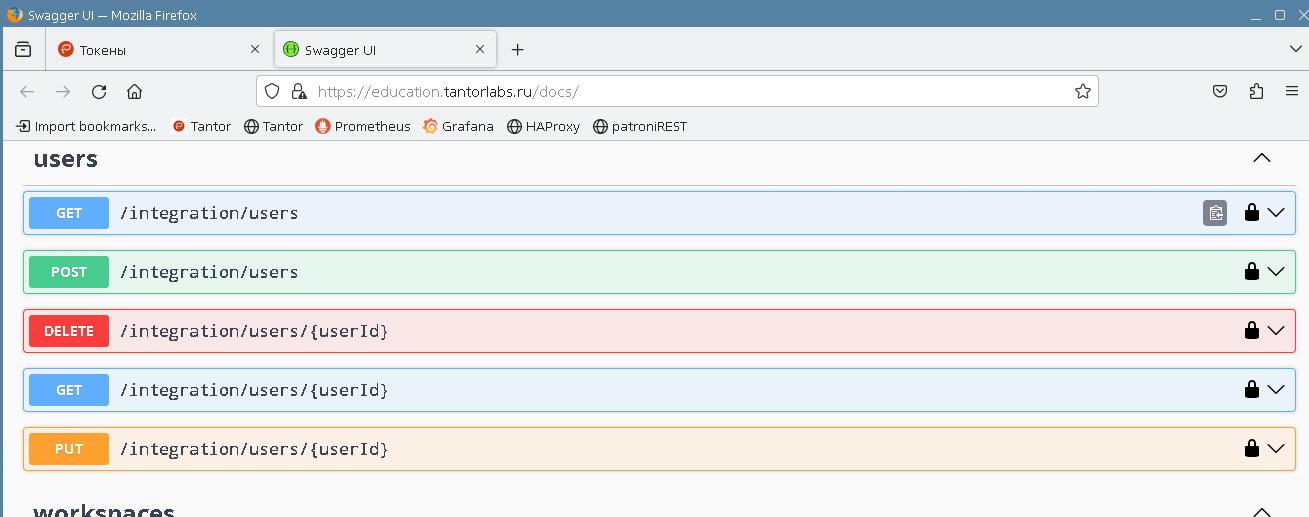Close the Swagger UI tab
The width and height of the screenshot is (1309, 517).
(x=480, y=50)
